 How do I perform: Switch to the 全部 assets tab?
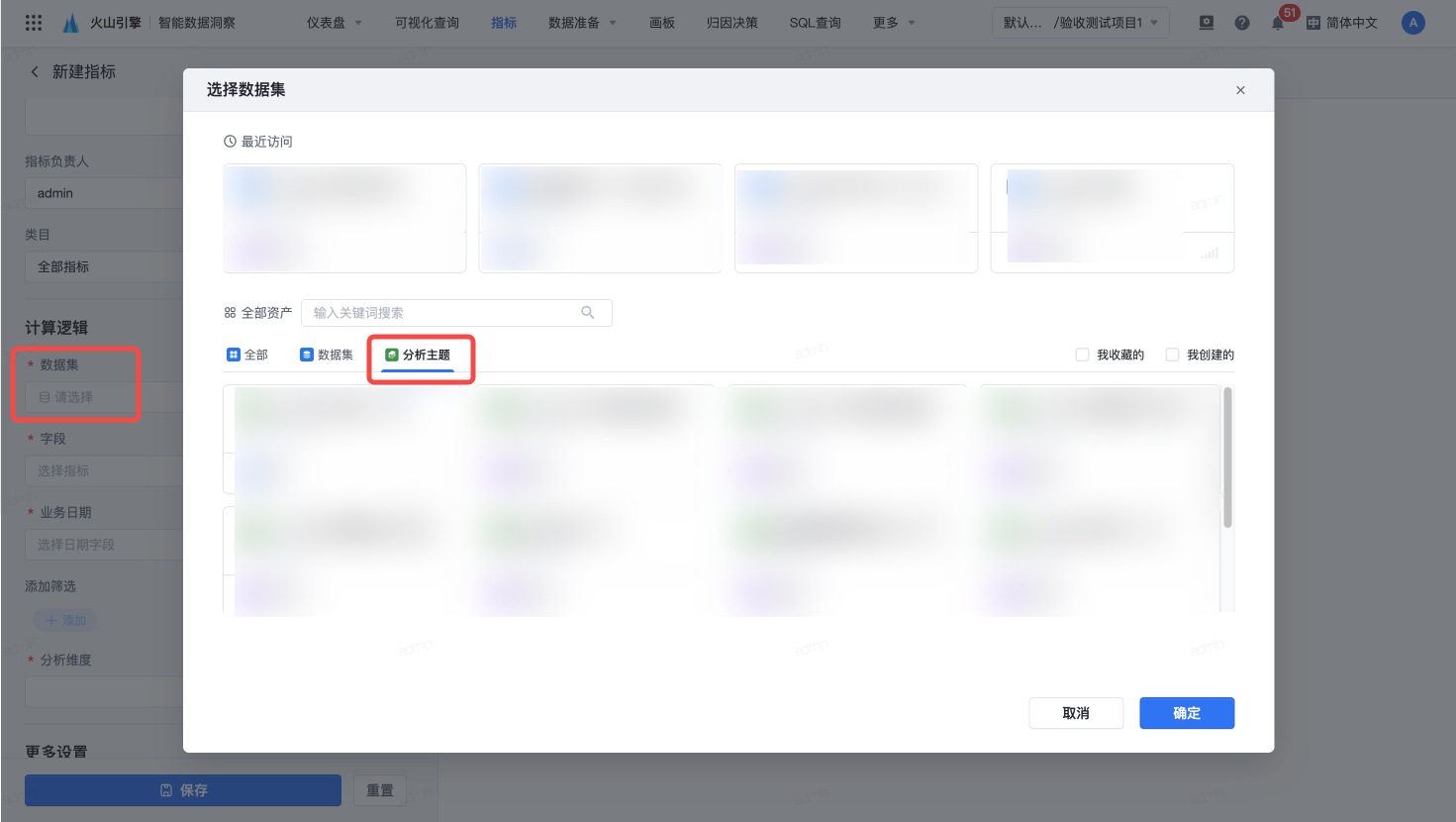[247, 355]
